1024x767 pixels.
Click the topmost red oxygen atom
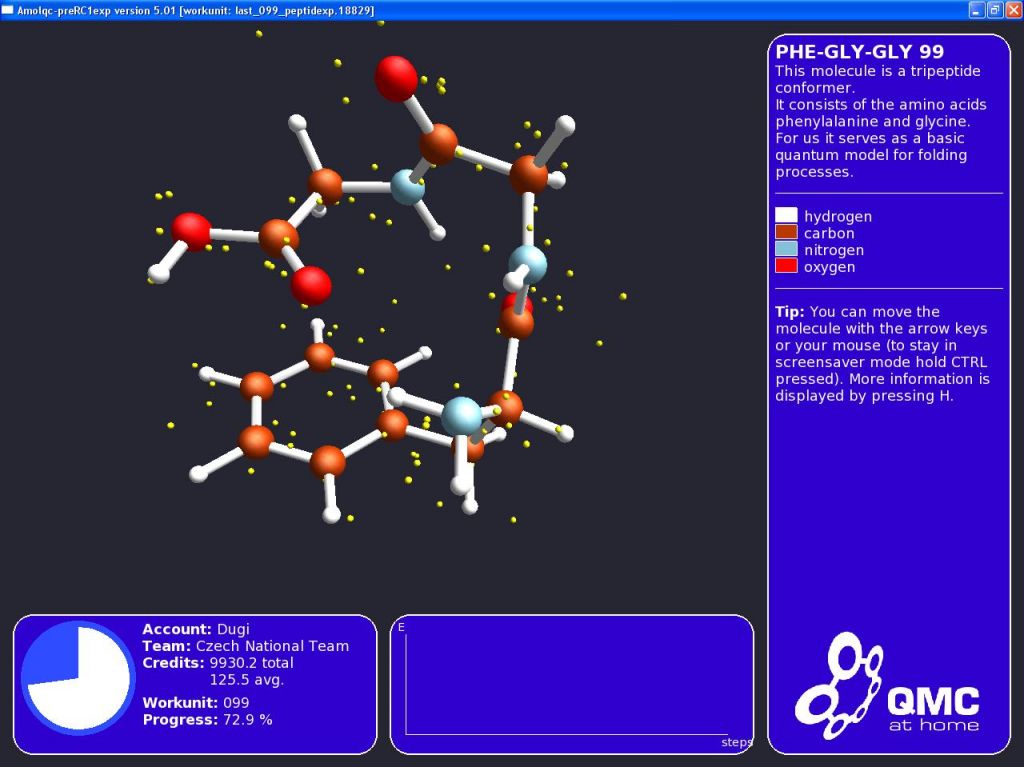(396, 78)
